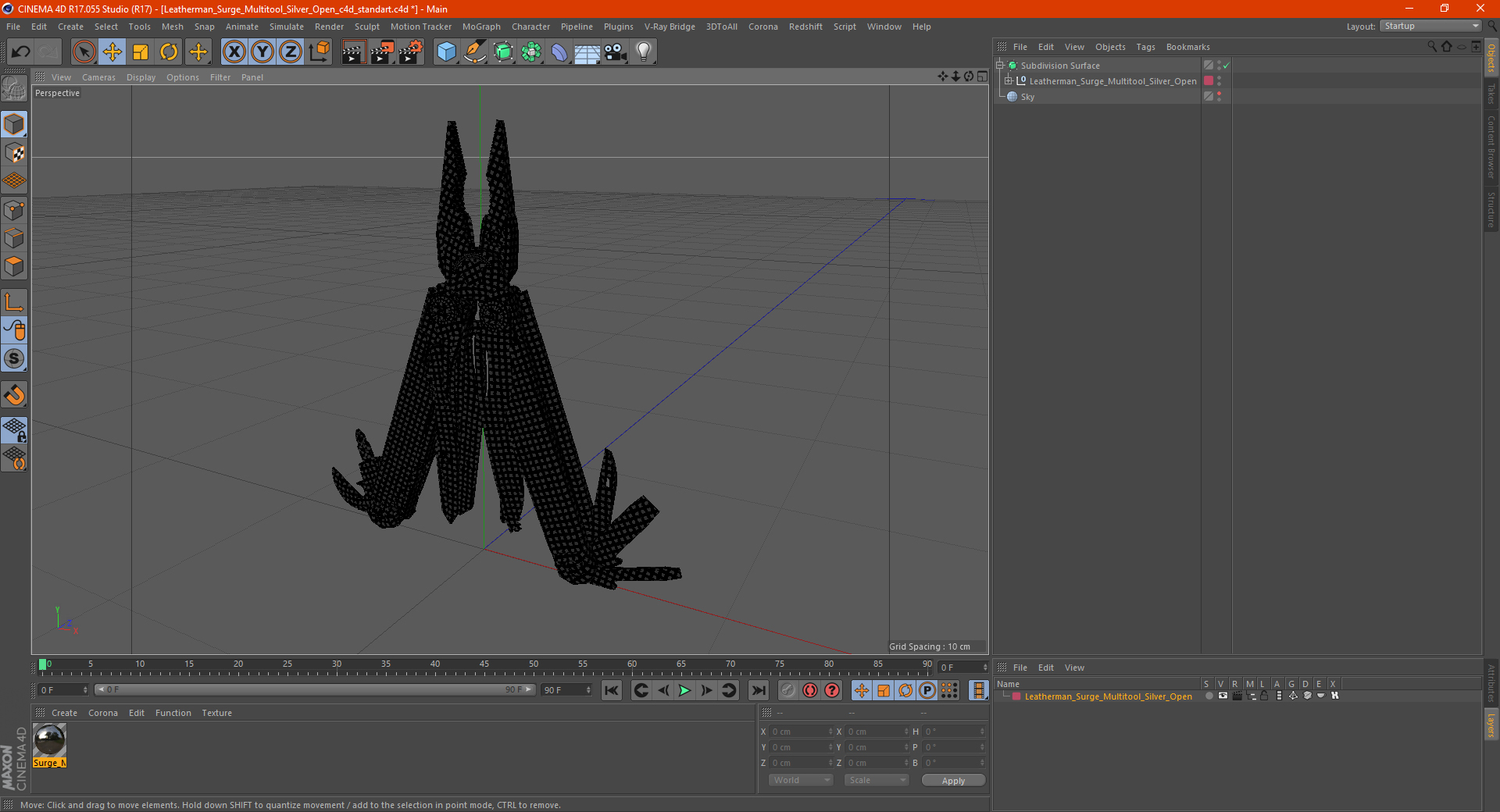Open the World coordinate dropdown
The width and height of the screenshot is (1500, 812).
coord(801,780)
